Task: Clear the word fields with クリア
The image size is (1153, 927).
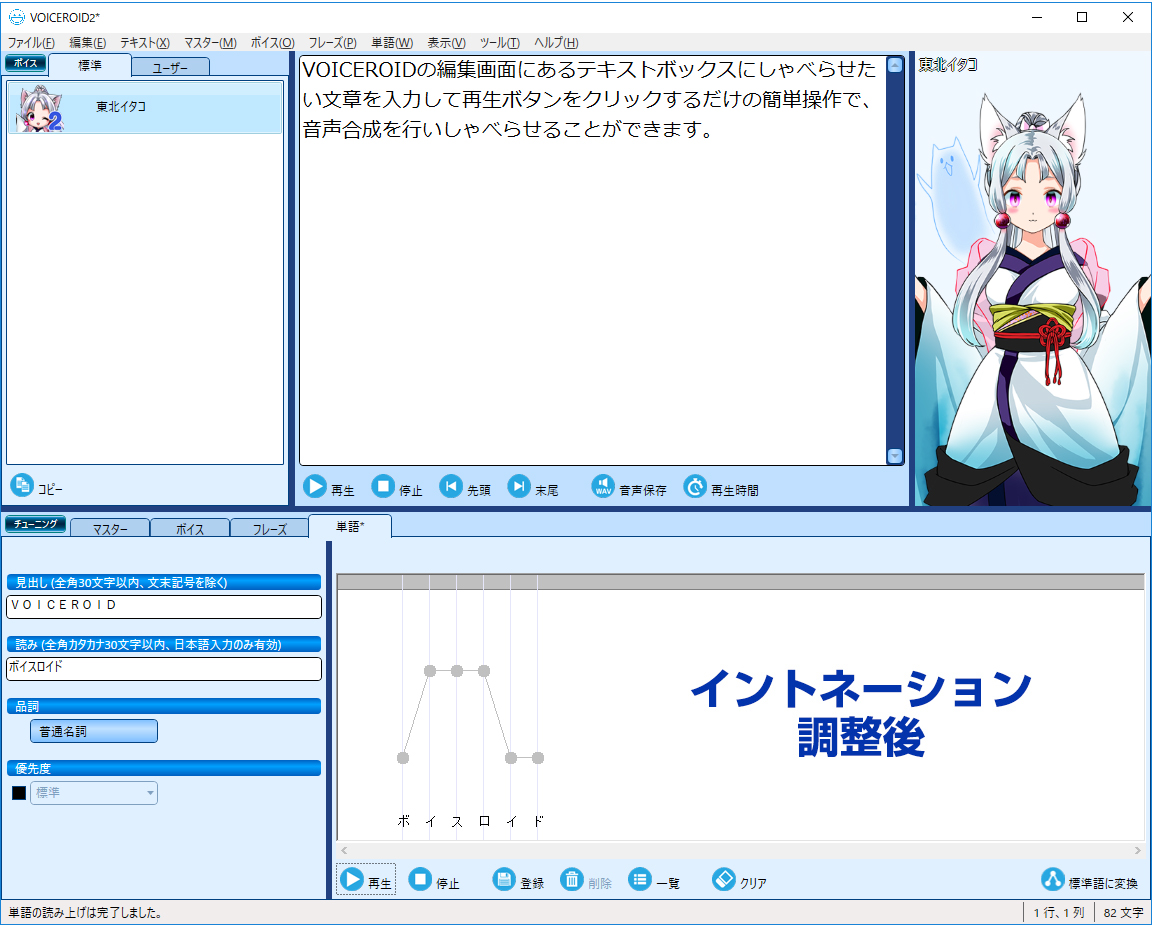Action: point(740,880)
